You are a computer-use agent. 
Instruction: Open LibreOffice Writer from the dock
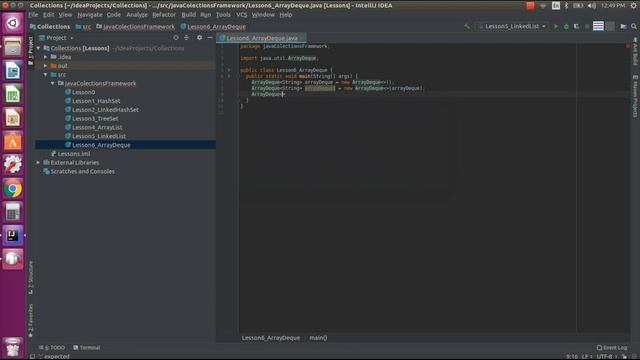click(x=13, y=70)
